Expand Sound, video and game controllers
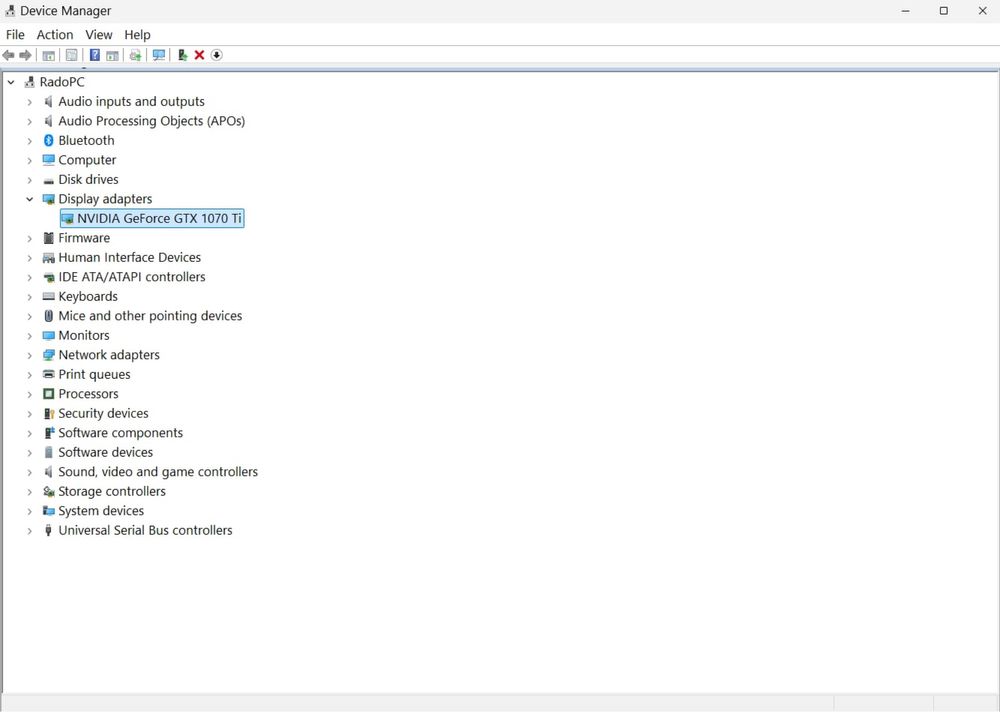The width and height of the screenshot is (1000, 712). pyautogui.click(x=29, y=472)
